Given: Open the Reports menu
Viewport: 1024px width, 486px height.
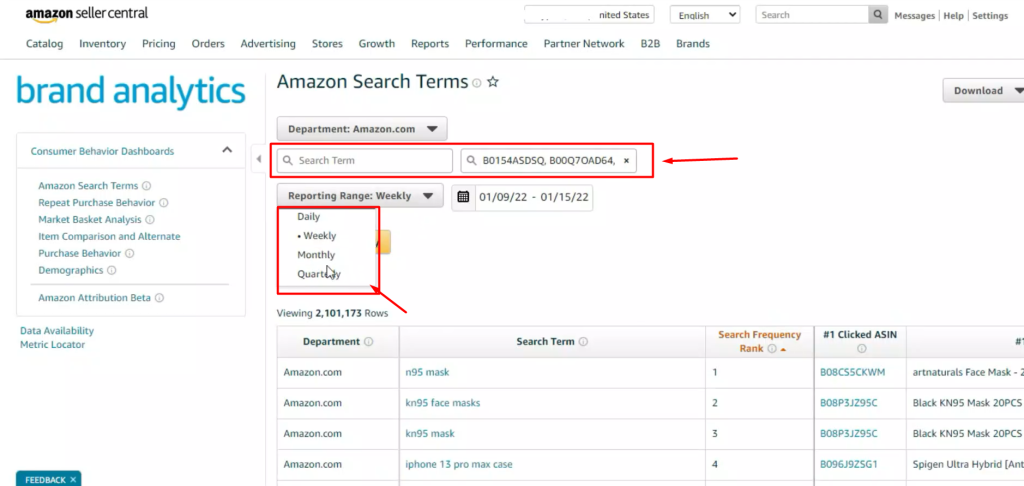Looking at the screenshot, I should 430,44.
